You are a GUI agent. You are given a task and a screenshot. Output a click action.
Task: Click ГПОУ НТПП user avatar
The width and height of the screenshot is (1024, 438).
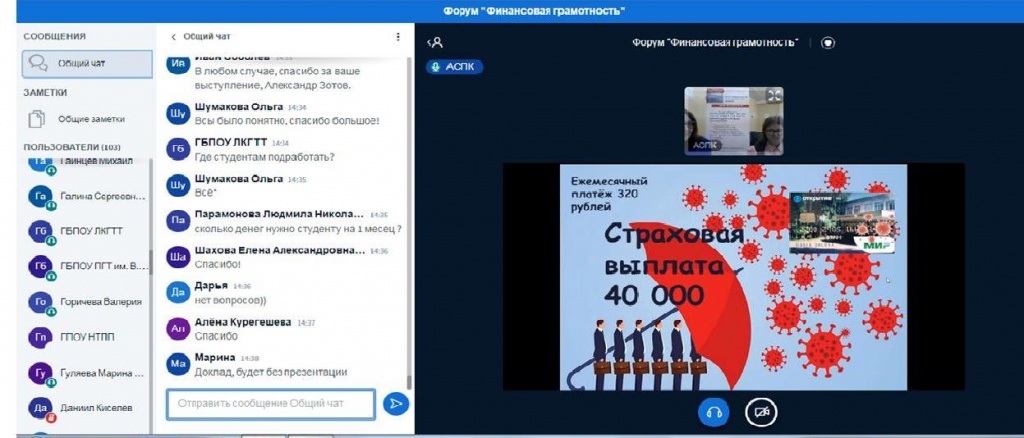click(40, 337)
